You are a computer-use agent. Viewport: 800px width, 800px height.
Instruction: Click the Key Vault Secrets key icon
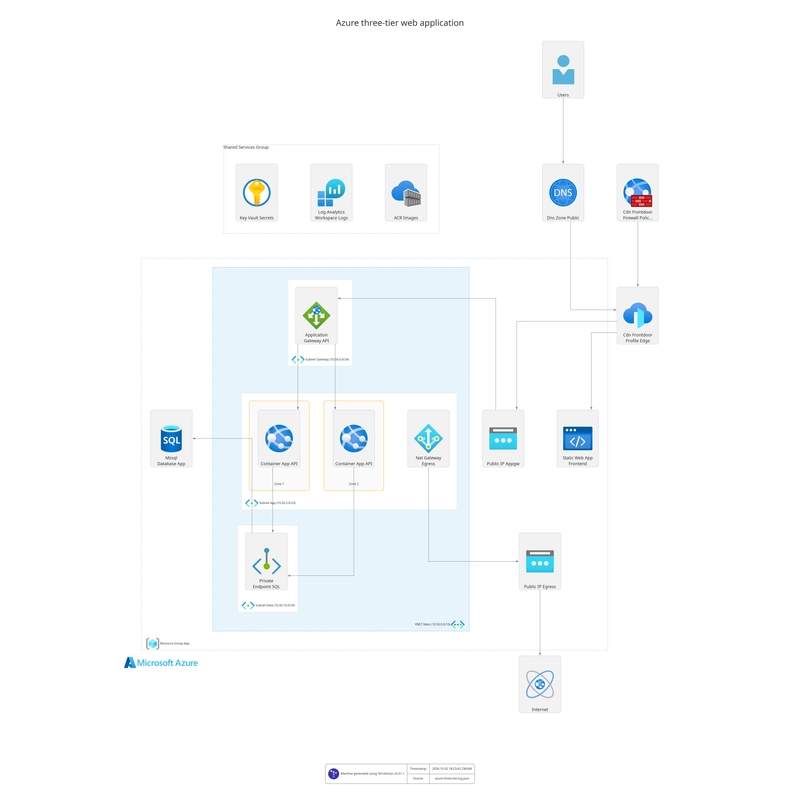pos(257,192)
